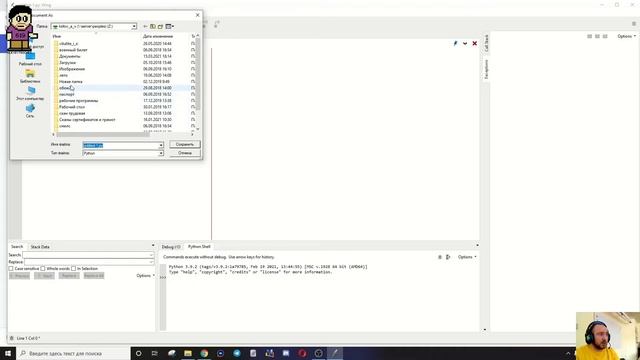Enable Whole words checkbox
640x360 pixels.
tap(43, 269)
